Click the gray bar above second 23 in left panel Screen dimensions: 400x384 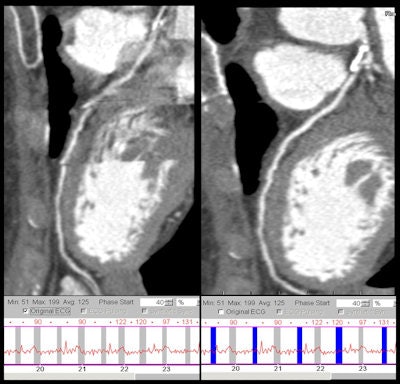165,345
